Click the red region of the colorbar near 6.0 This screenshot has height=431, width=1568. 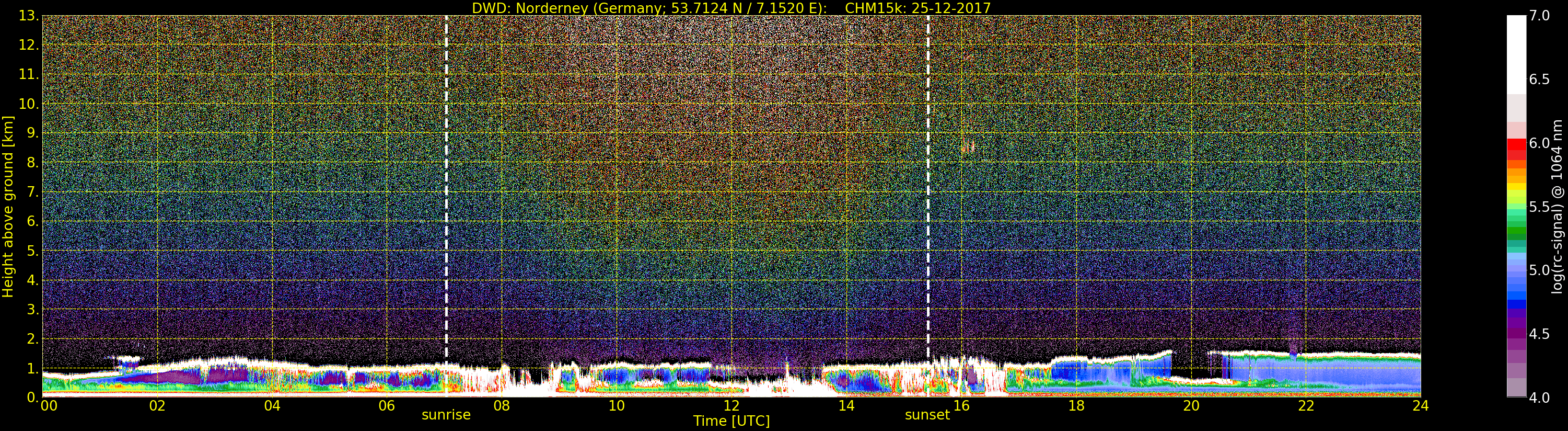tap(1516, 150)
